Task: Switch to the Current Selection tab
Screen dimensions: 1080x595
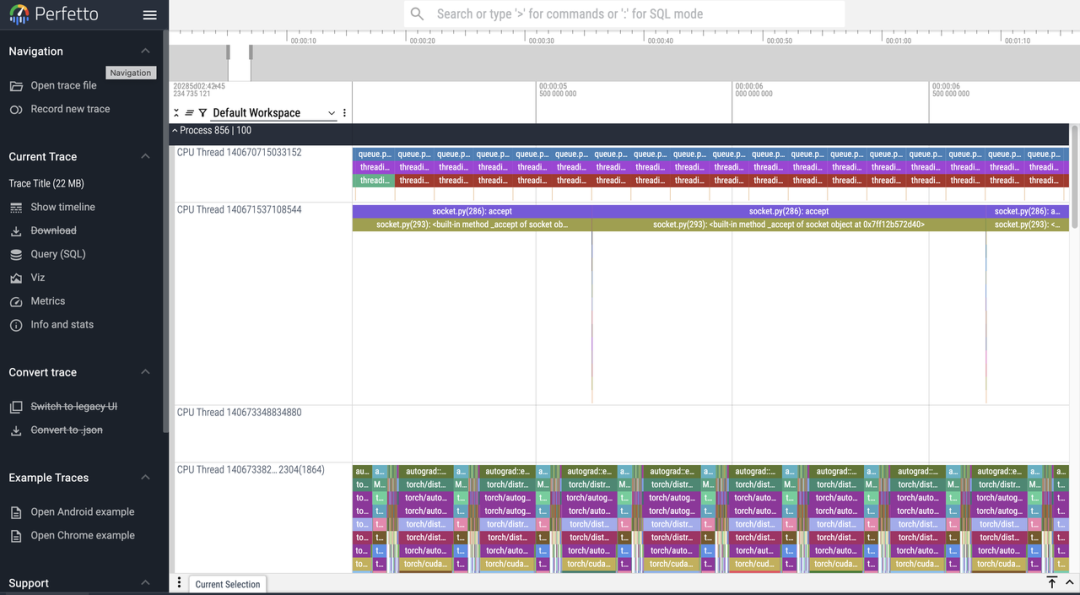Action: [x=227, y=584]
